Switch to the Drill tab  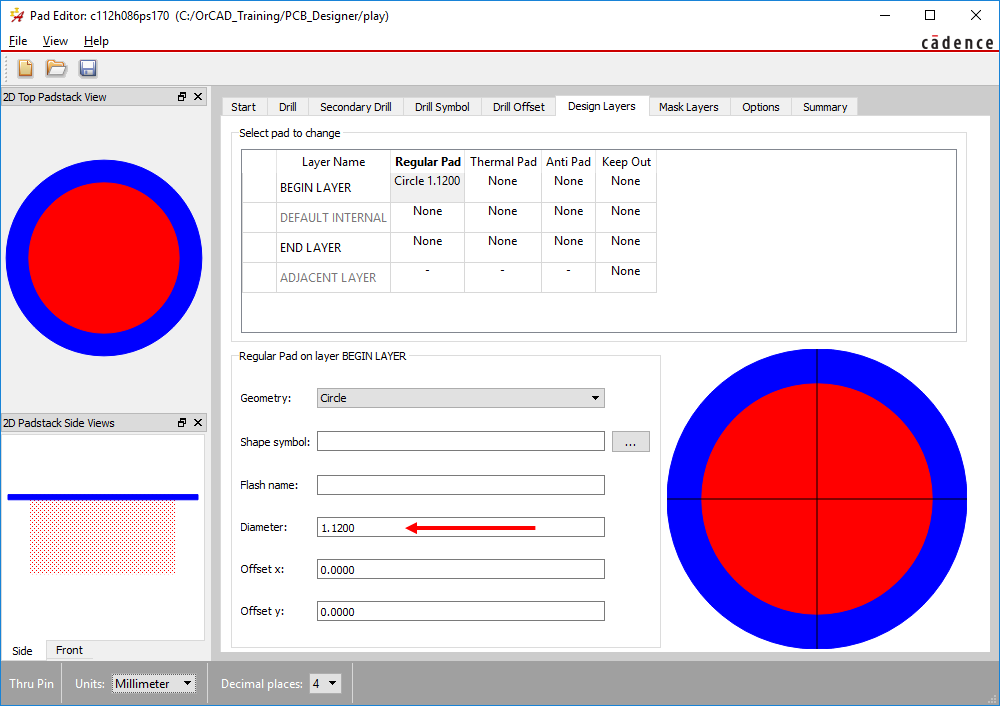[288, 107]
